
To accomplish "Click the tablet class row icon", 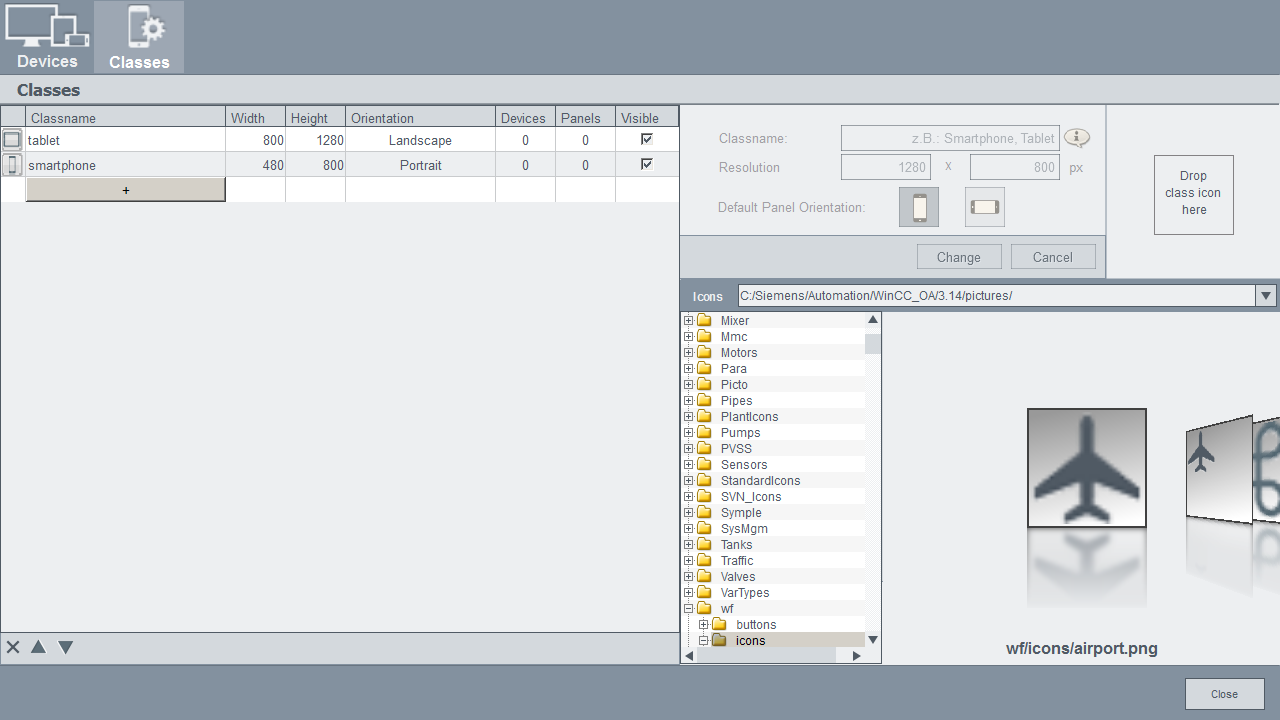I will [12, 140].
